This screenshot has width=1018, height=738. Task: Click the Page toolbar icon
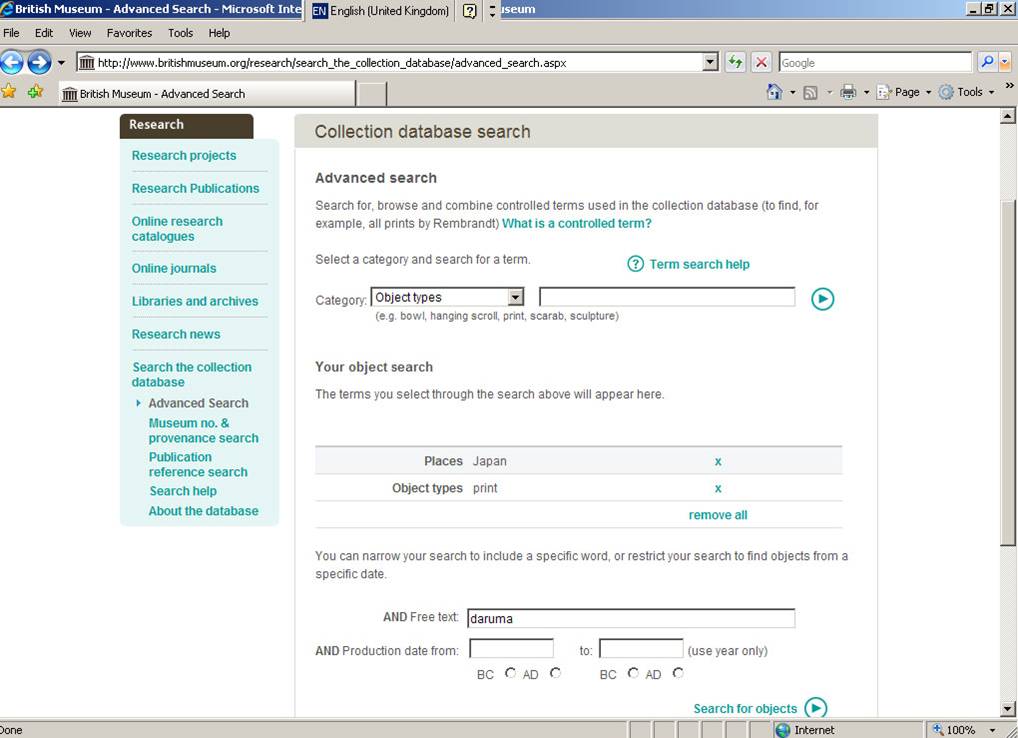884,92
